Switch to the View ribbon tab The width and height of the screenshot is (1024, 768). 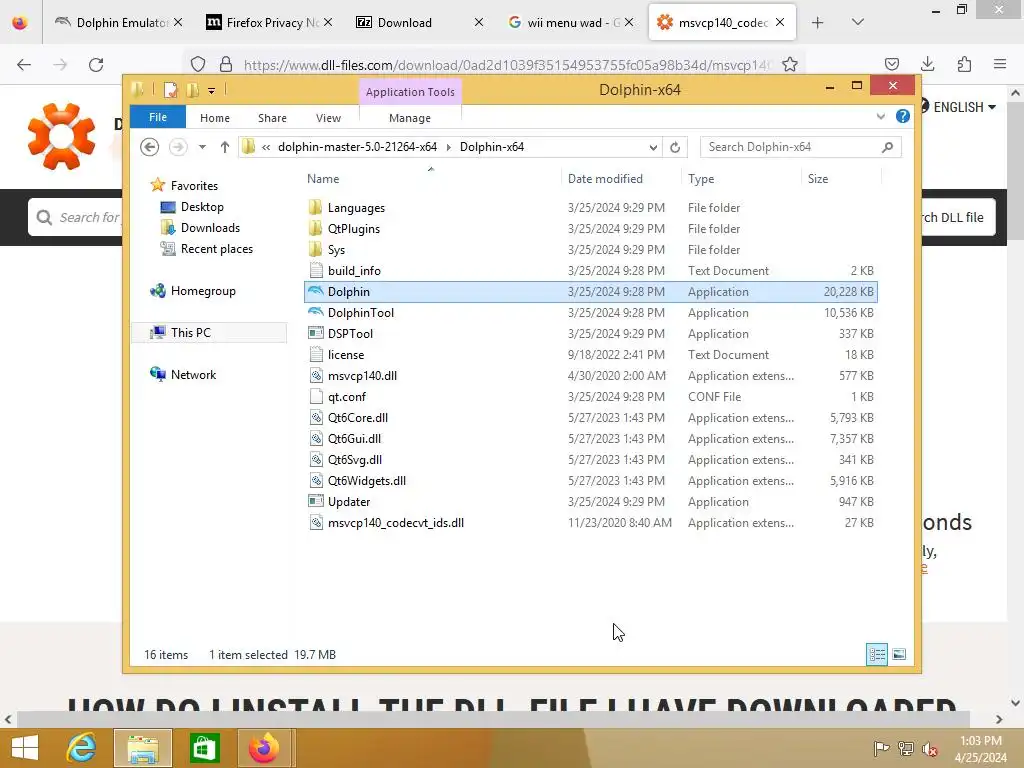click(x=328, y=118)
